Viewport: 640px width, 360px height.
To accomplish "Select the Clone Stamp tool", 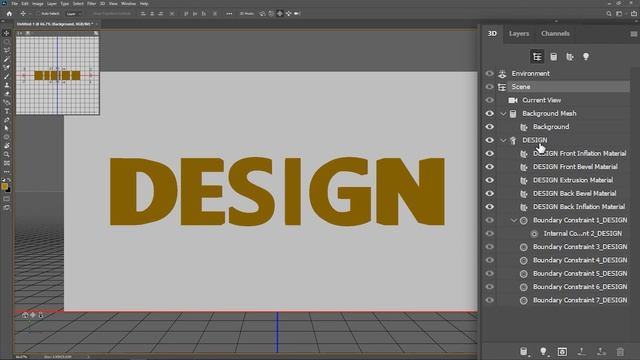I will (x=7, y=85).
